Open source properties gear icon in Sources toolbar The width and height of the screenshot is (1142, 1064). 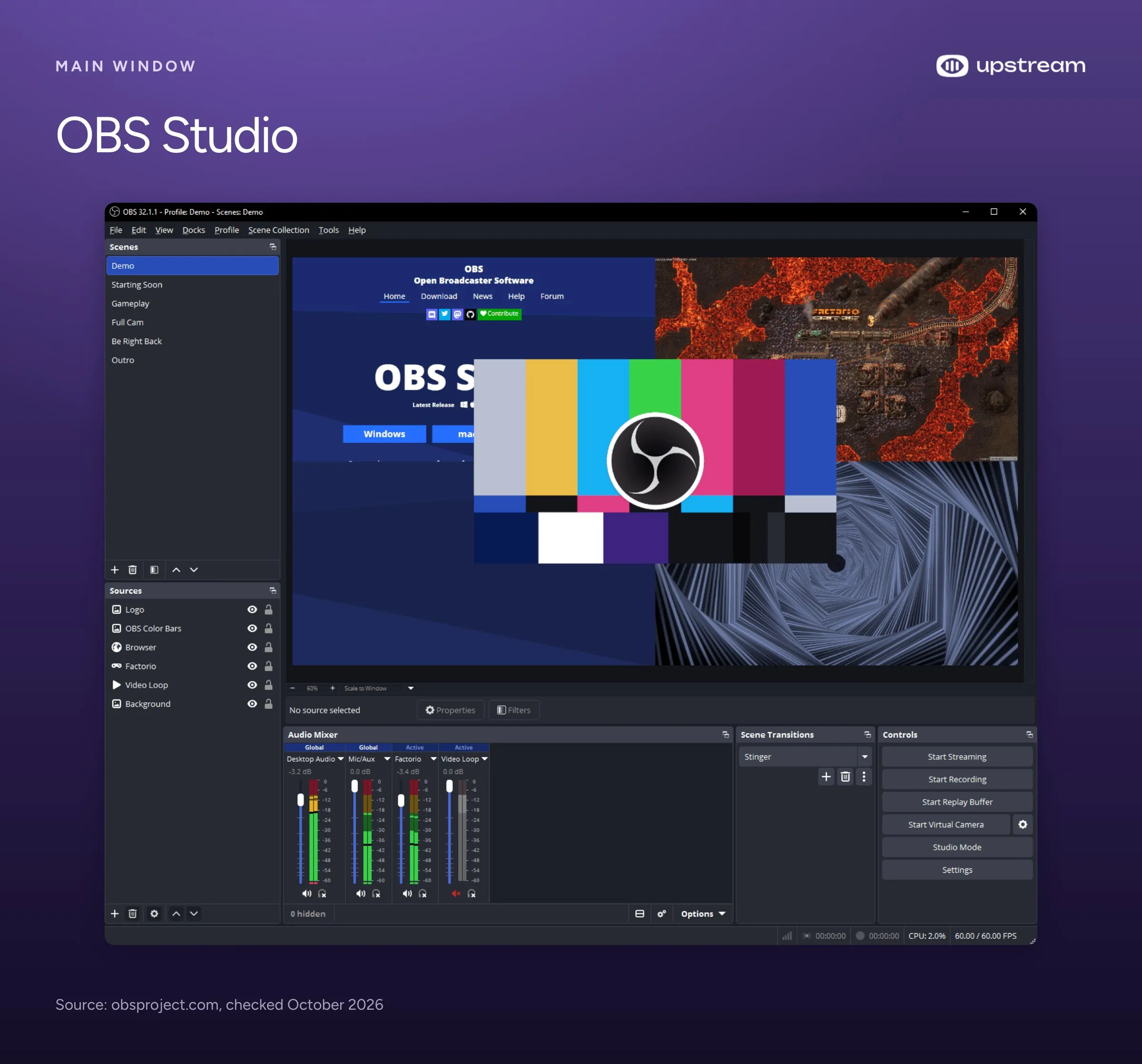154,914
